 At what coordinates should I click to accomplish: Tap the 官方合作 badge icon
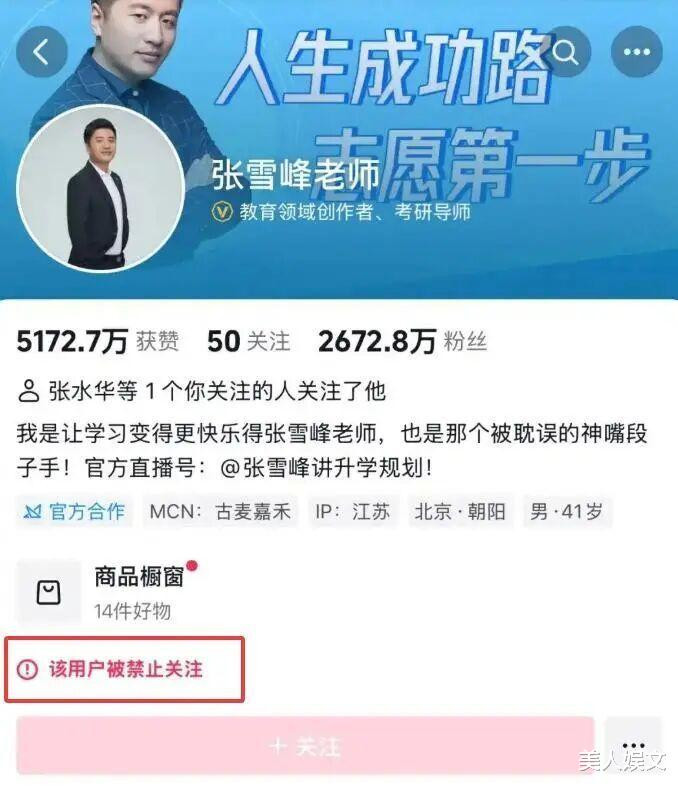(x=33, y=512)
